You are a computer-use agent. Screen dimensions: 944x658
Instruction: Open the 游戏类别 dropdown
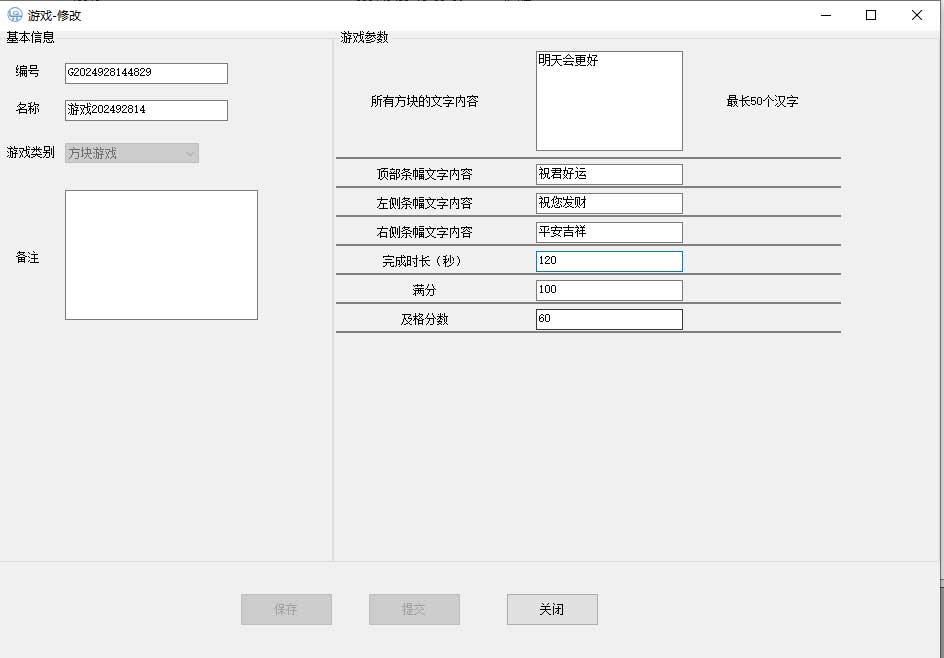(132, 153)
